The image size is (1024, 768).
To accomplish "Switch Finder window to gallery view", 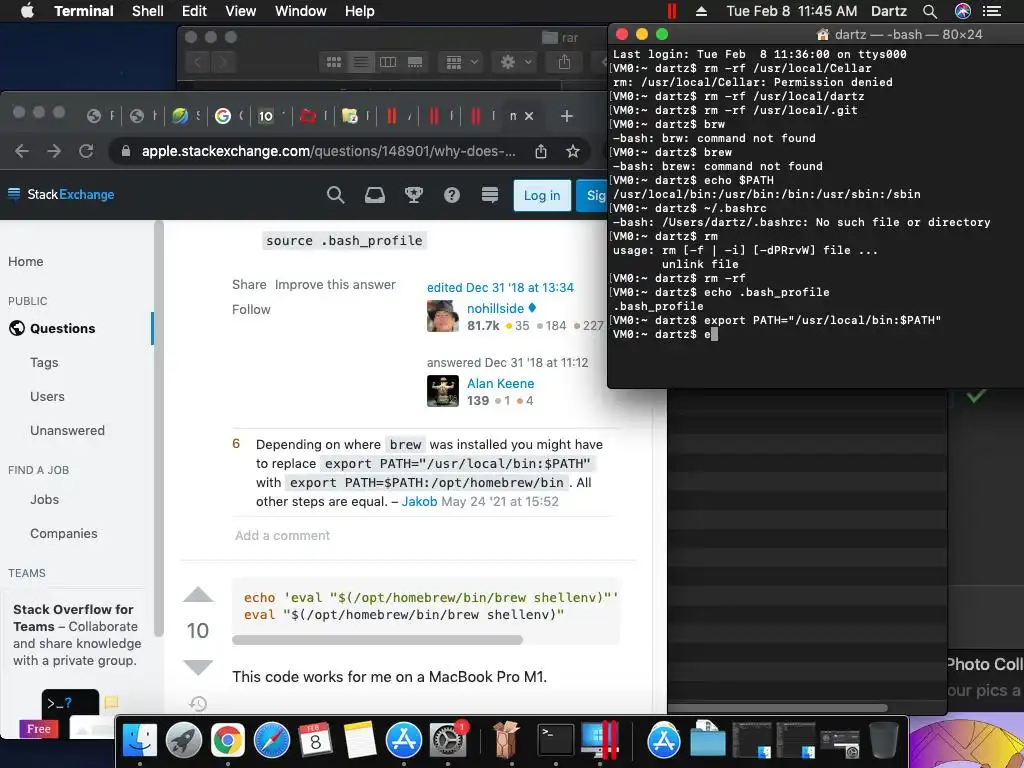I will coord(415,62).
